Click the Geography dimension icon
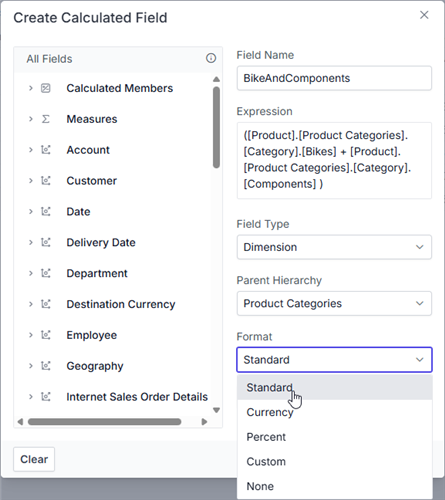Image resolution: width=445 pixels, height=500 pixels. pyautogui.click(x=46, y=366)
